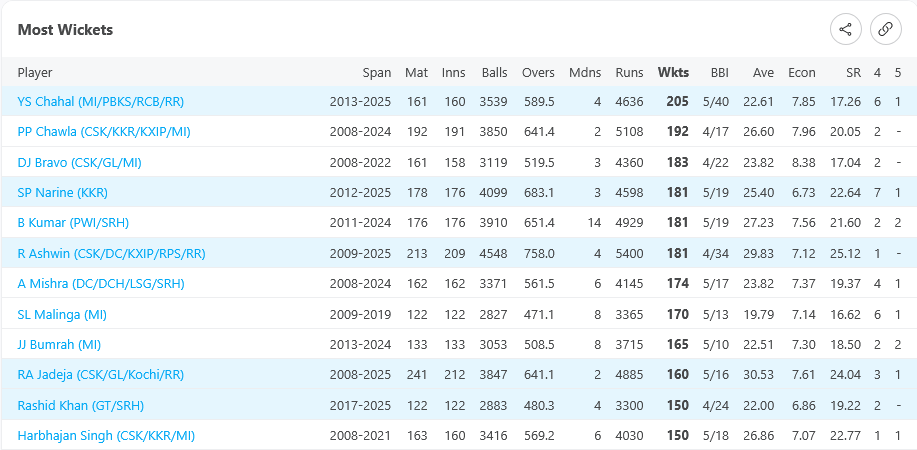Open Harbhajan Singh player link
Viewport: 917px width, 450px height.
[x=106, y=435]
